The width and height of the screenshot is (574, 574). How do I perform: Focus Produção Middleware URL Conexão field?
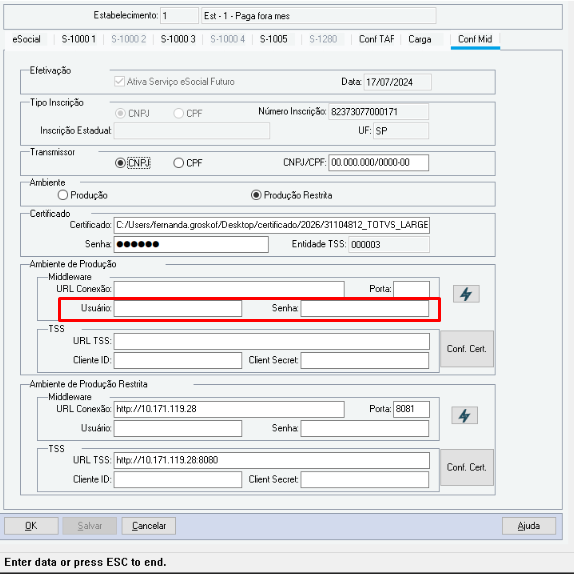(229, 289)
